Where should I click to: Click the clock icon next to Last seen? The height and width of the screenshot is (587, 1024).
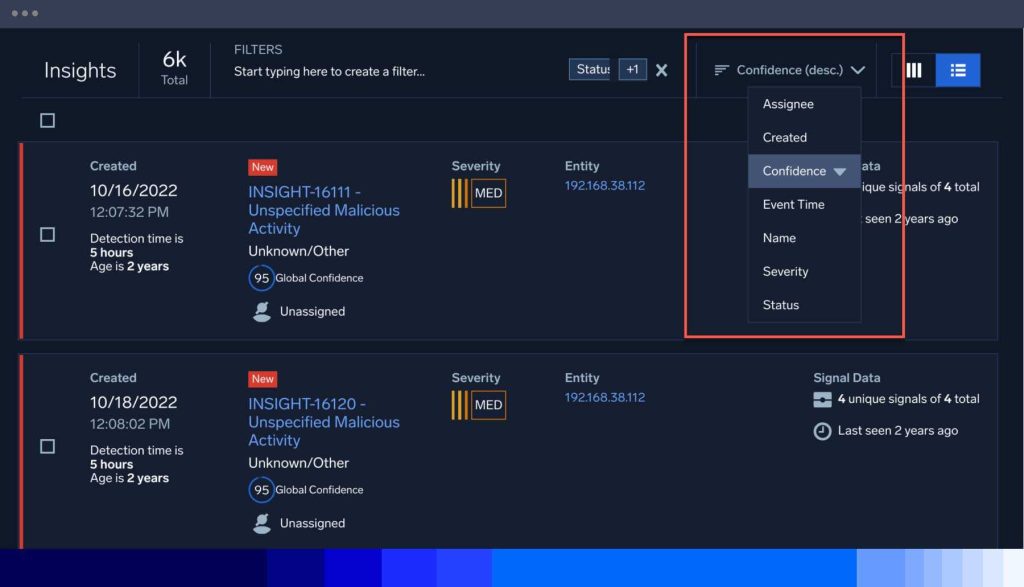pos(824,430)
